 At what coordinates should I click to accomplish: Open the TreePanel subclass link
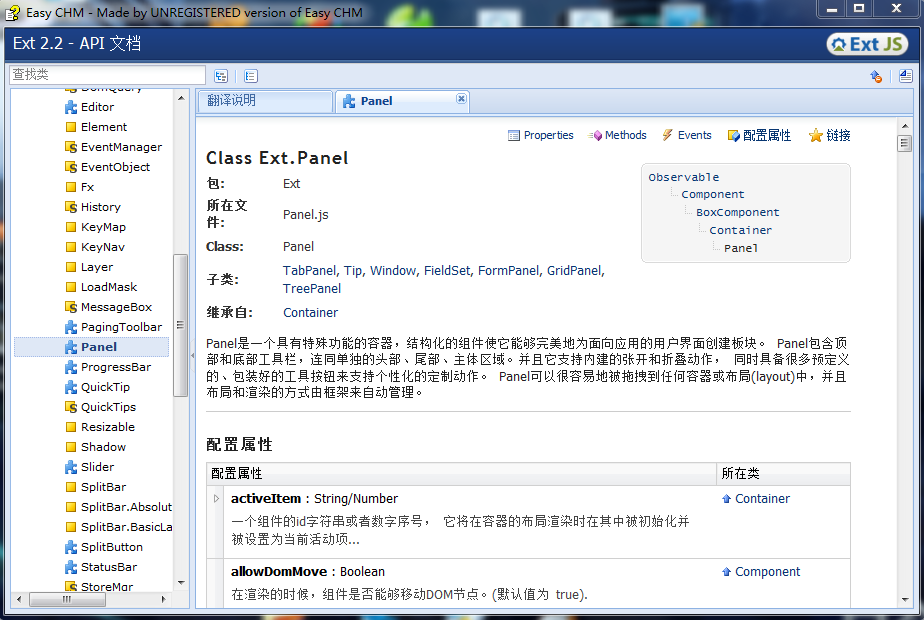pos(312,289)
